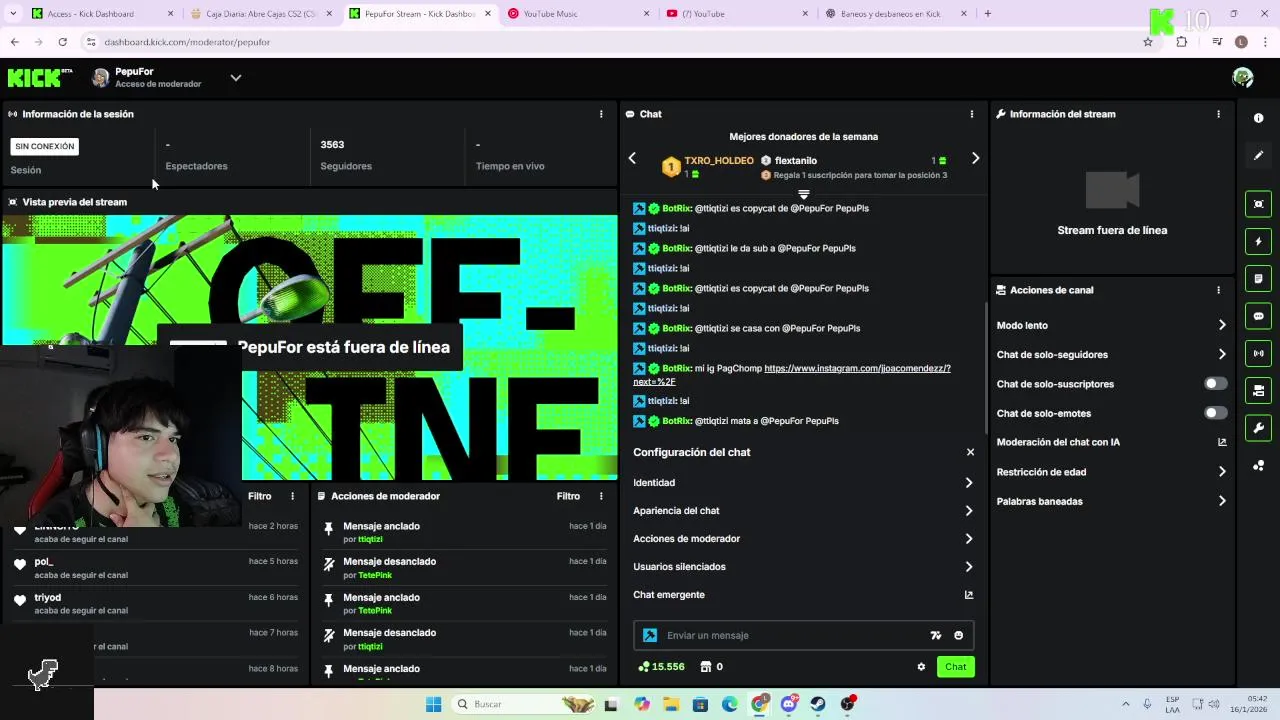Screen dimensions: 1280x720
Task: Expand Modo lento settings
Action: pos(1222,325)
